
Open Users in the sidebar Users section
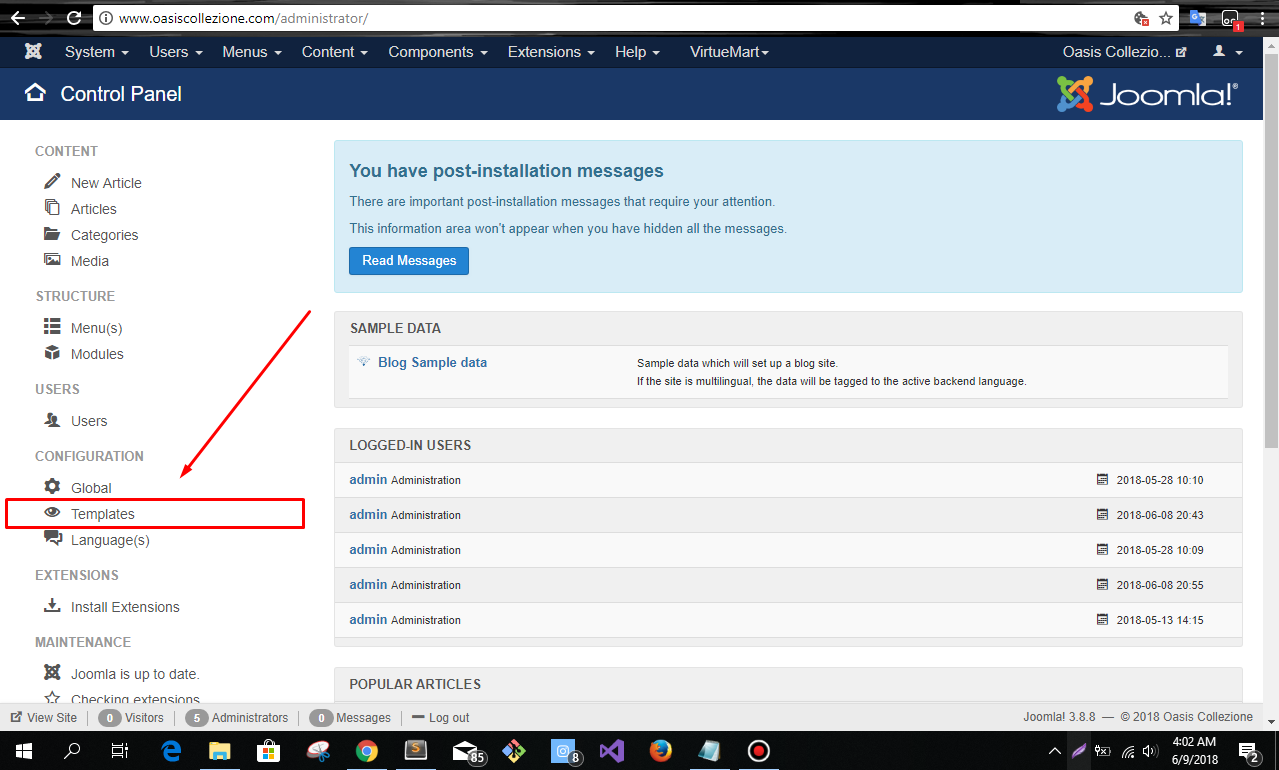point(89,421)
